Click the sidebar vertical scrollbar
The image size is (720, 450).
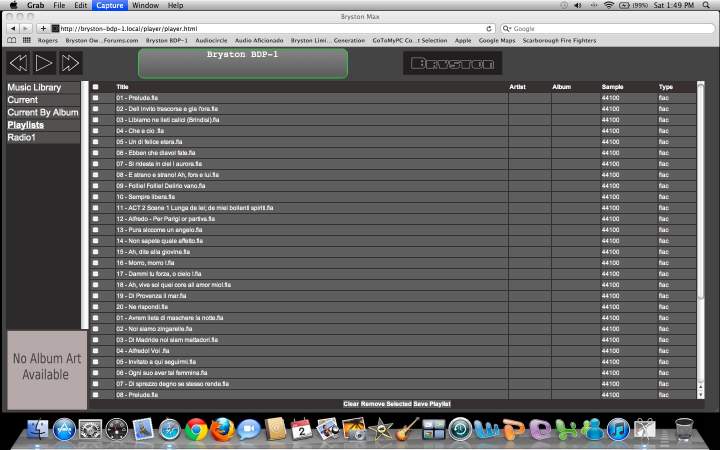click(x=84, y=205)
